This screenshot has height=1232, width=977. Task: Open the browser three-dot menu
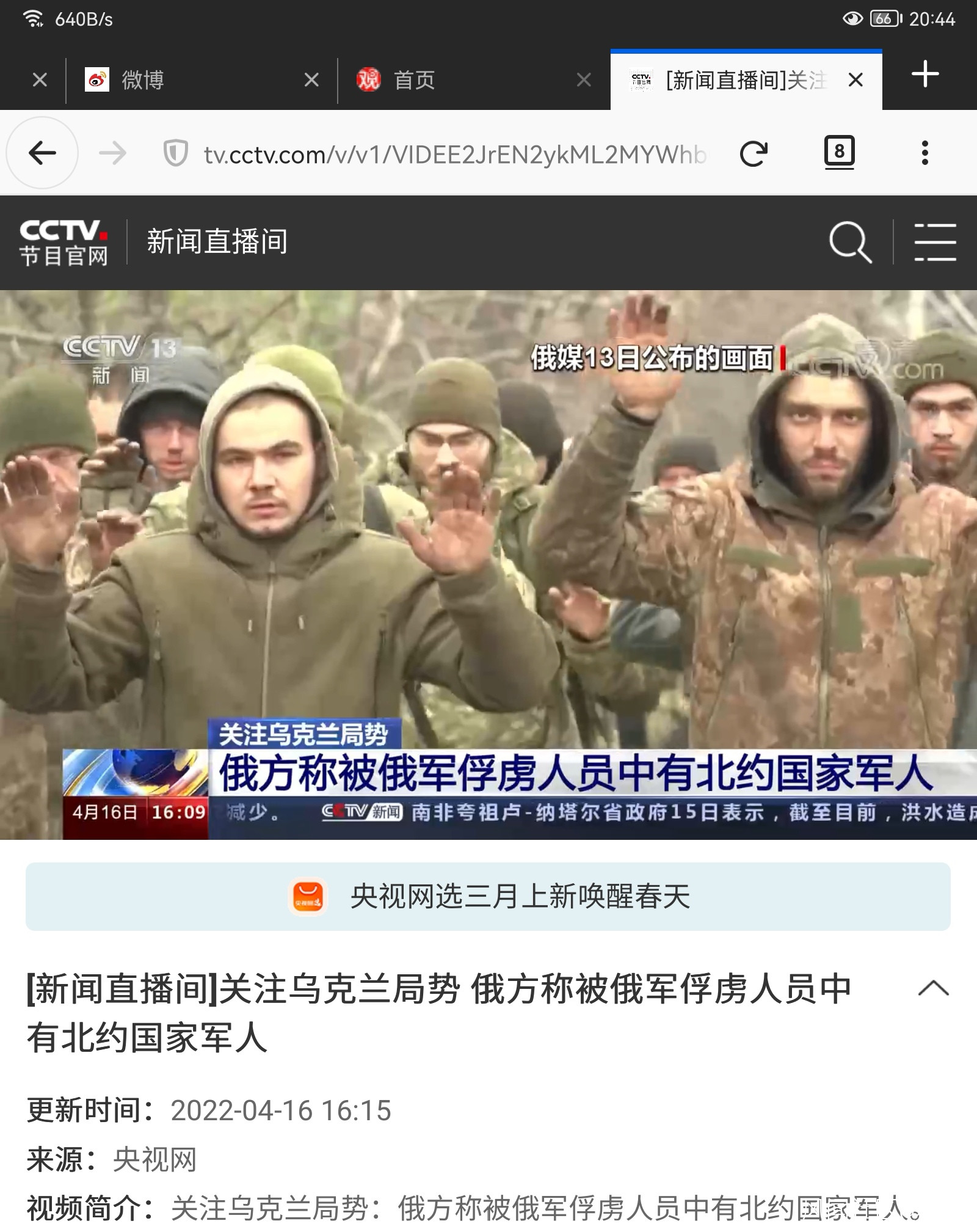tap(925, 153)
